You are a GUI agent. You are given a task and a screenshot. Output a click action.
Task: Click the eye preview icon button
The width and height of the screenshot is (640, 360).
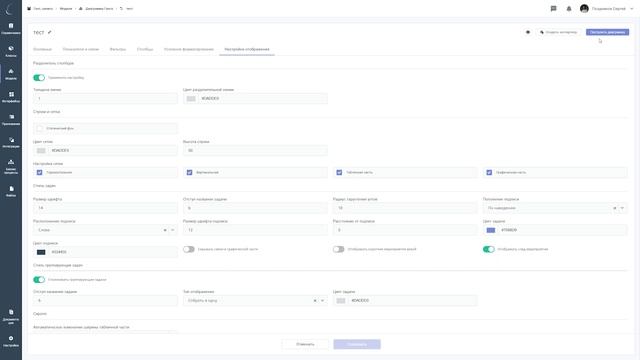coord(528,32)
